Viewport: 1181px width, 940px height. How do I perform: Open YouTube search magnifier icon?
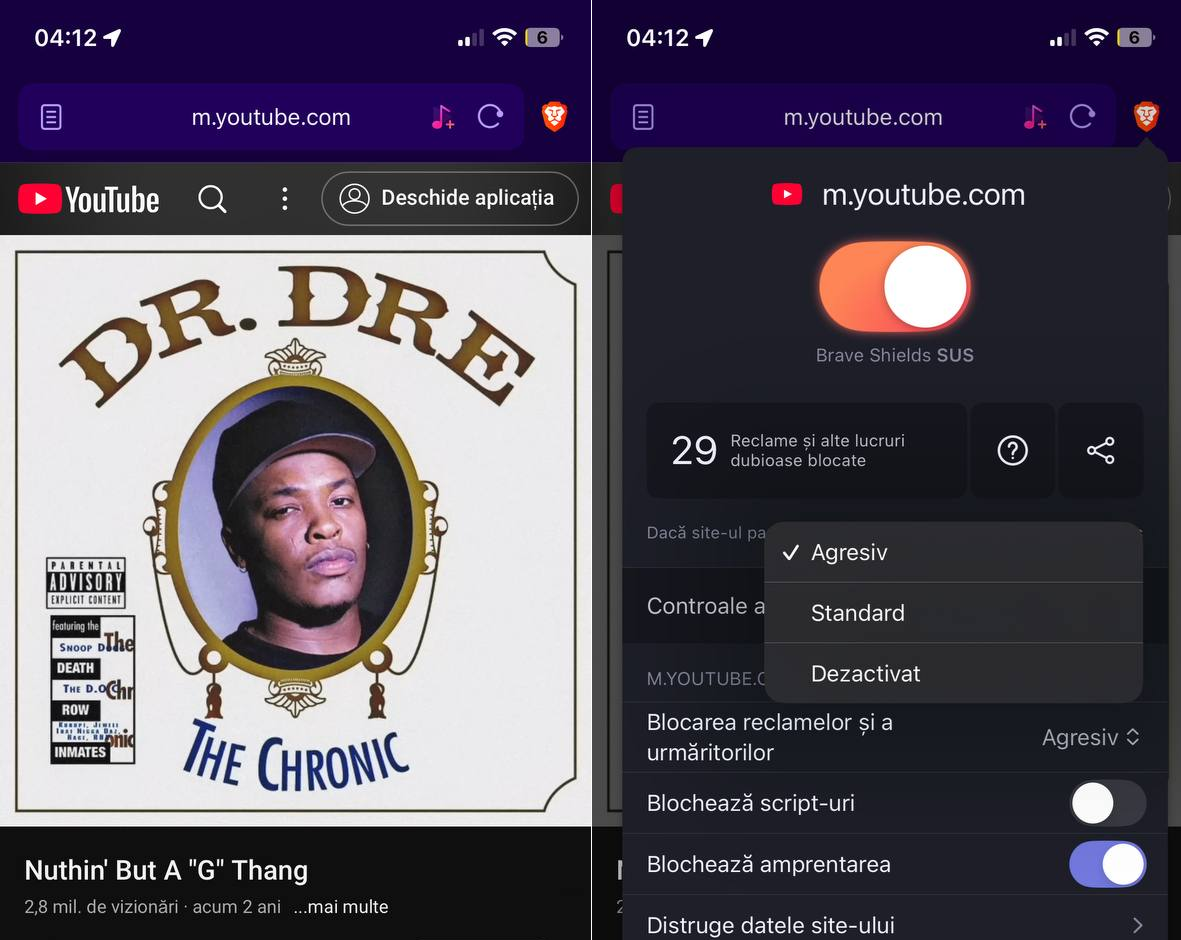point(212,199)
